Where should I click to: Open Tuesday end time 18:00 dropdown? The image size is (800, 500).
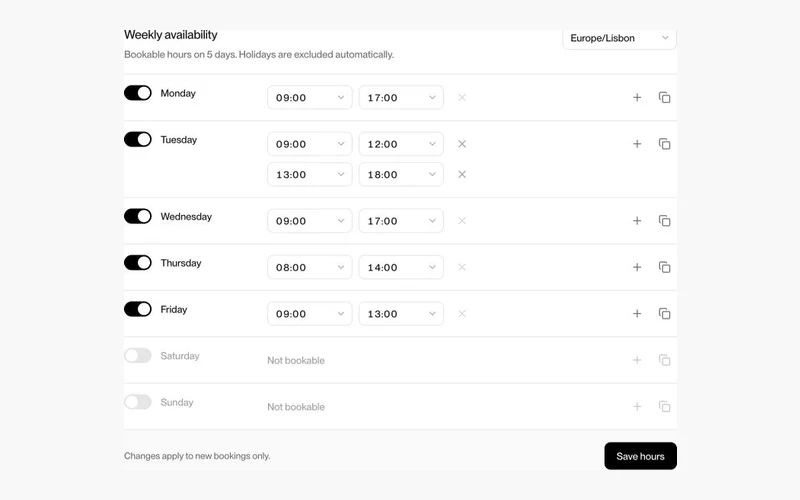click(x=401, y=174)
